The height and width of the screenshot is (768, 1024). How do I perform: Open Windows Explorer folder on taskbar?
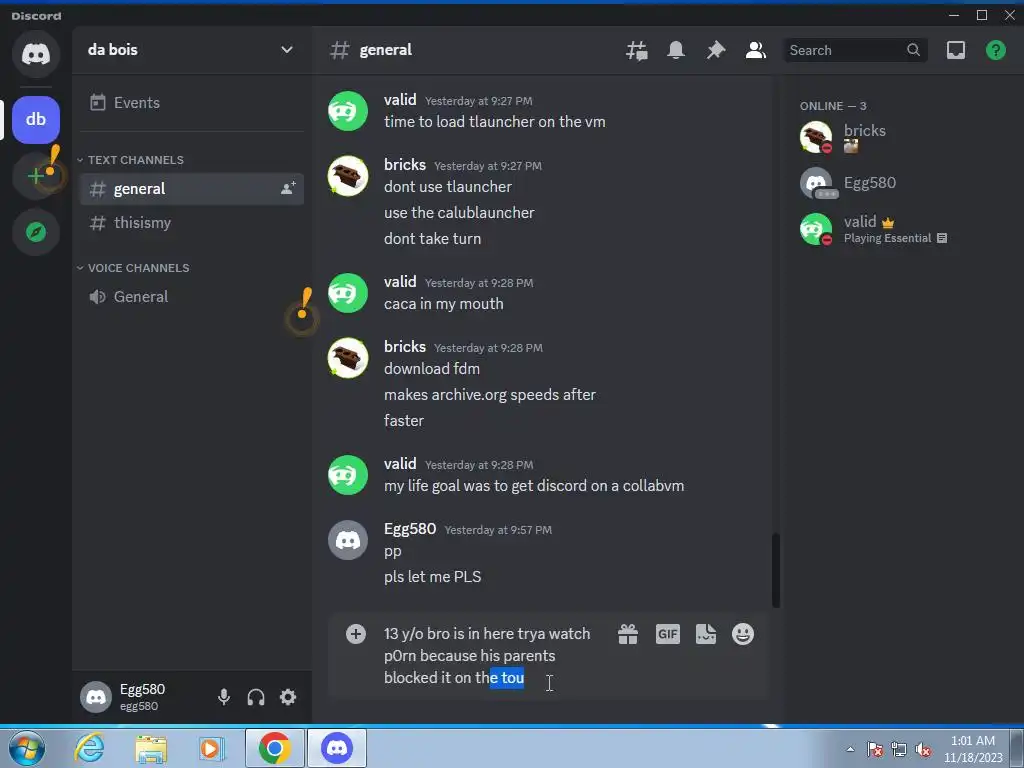[151, 748]
